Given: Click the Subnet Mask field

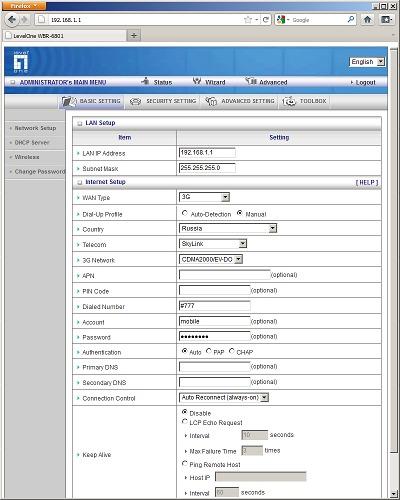Looking at the screenshot, I should pyautogui.click(x=207, y=168).
